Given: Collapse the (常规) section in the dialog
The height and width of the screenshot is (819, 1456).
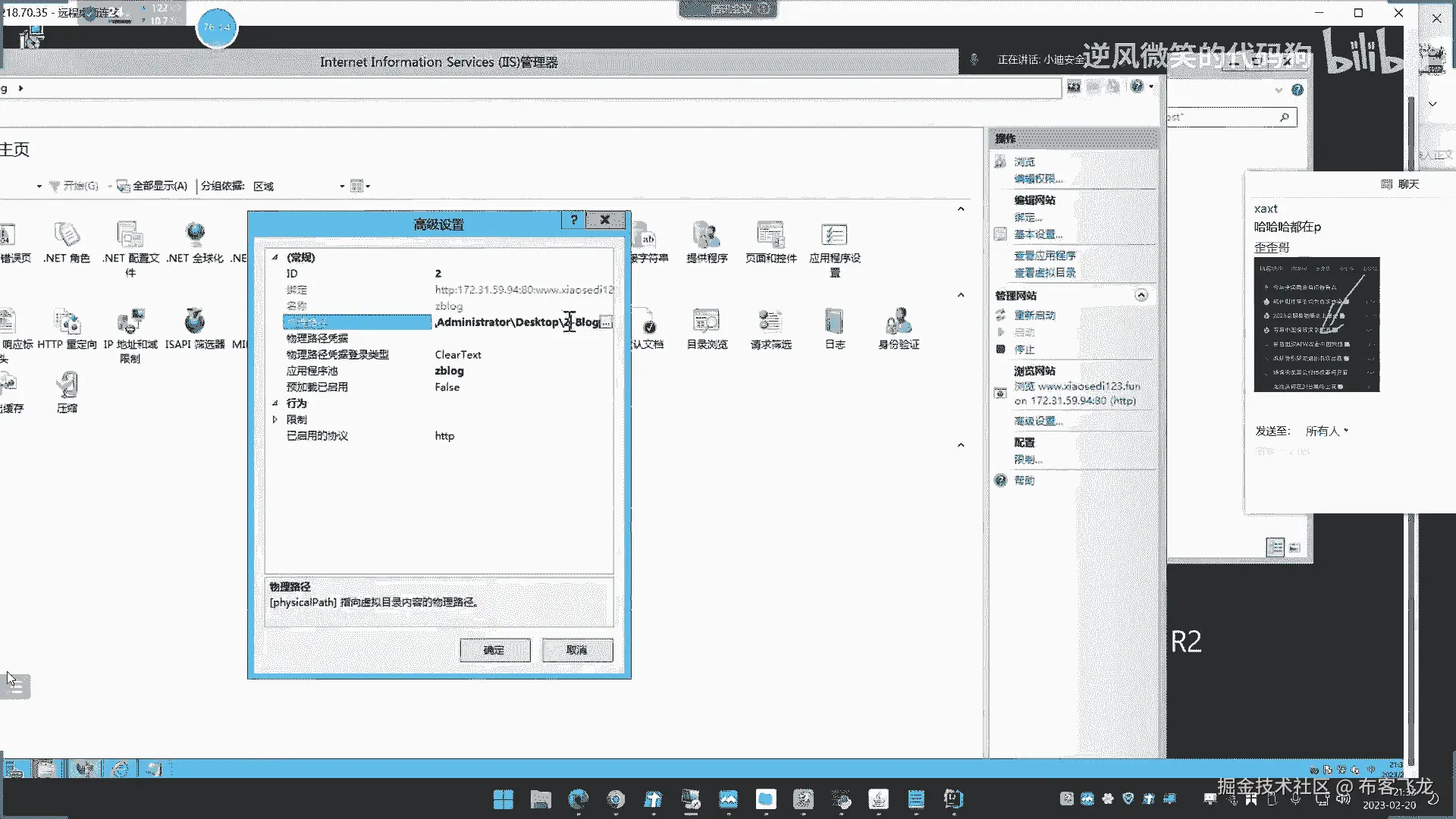Looking at the screenshot, I should 275,257.
